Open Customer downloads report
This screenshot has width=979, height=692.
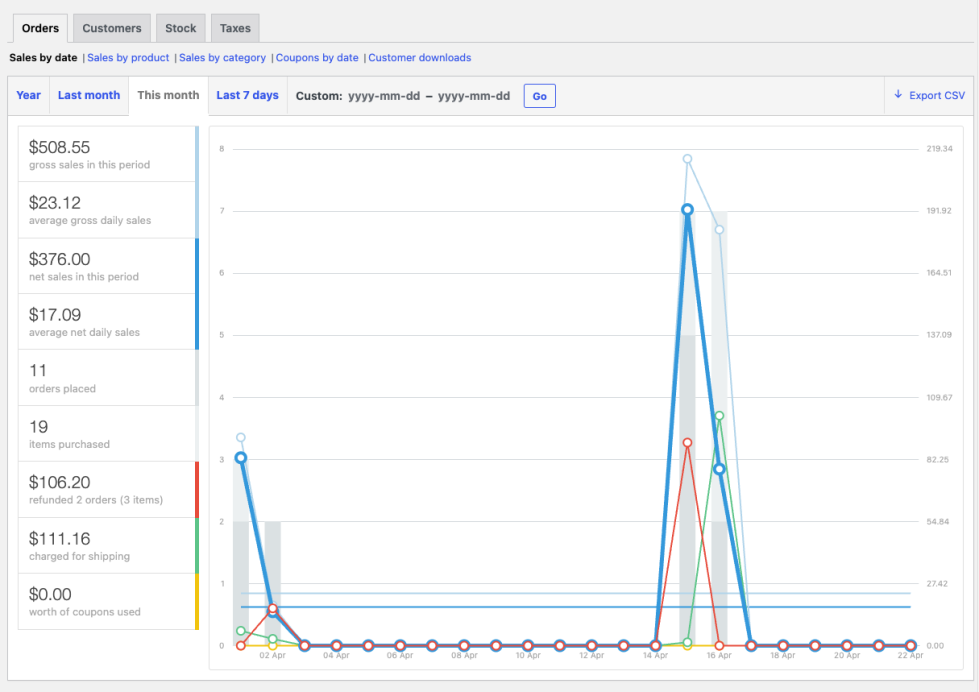coord(419,58)
